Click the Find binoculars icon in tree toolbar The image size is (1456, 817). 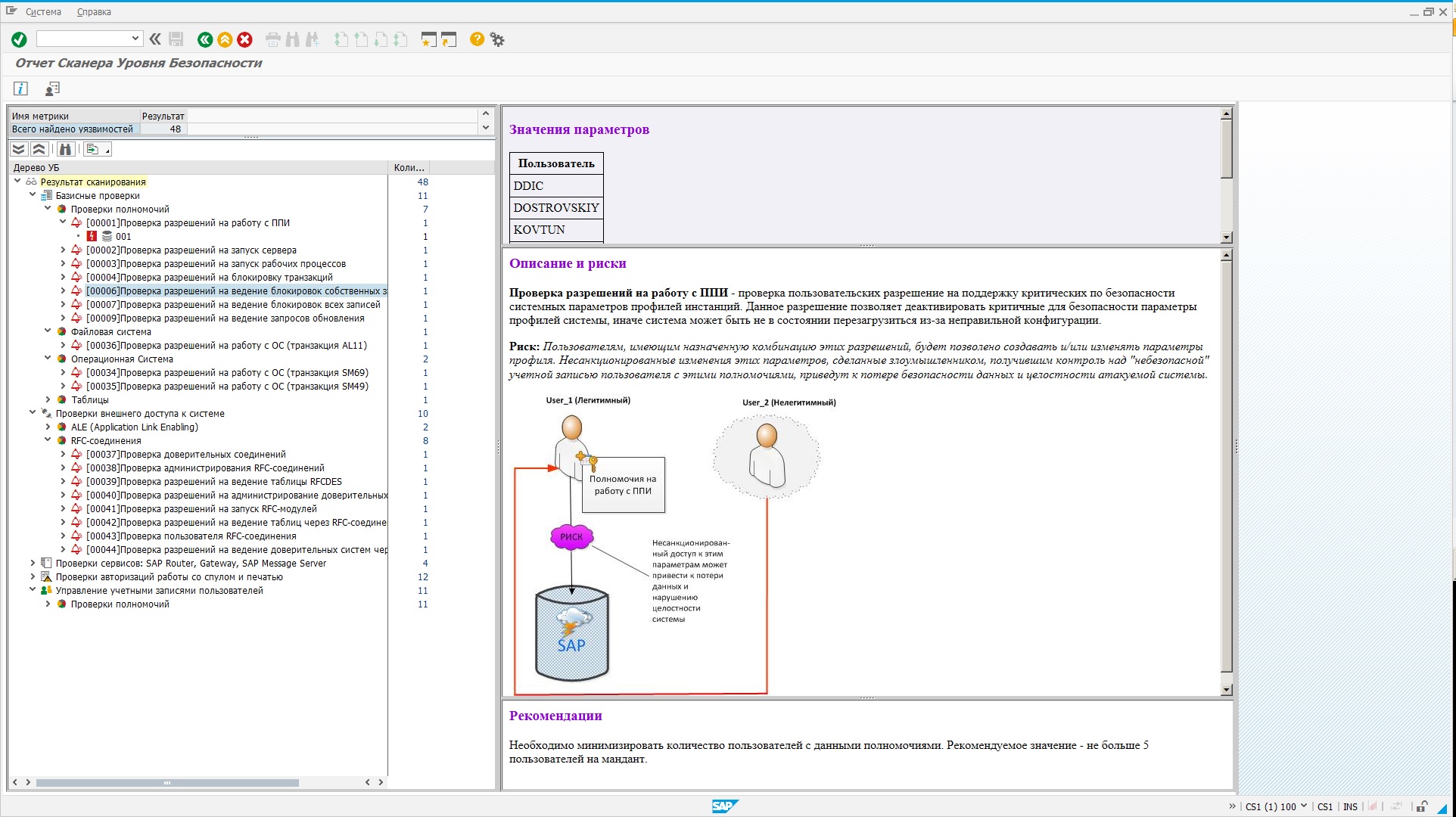[x=65, y=149]
